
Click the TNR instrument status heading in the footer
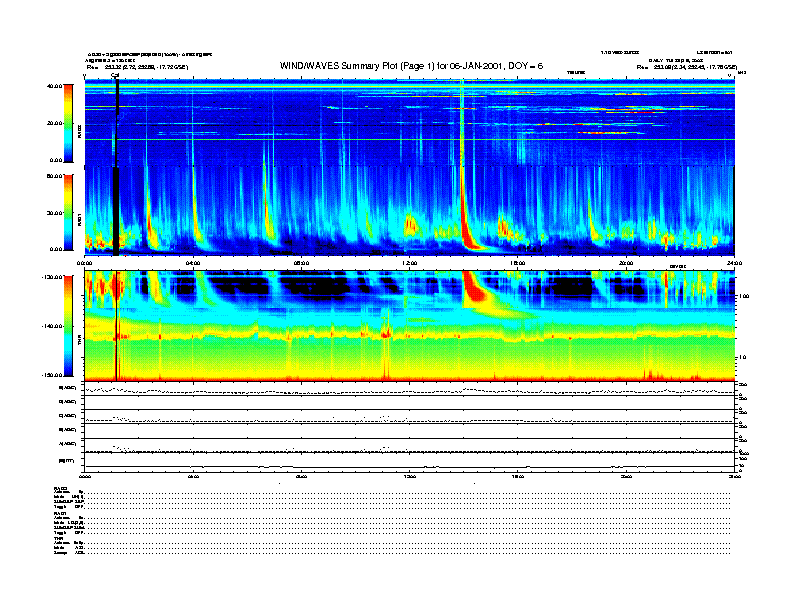pyautogui.click(x=58, y=538)
